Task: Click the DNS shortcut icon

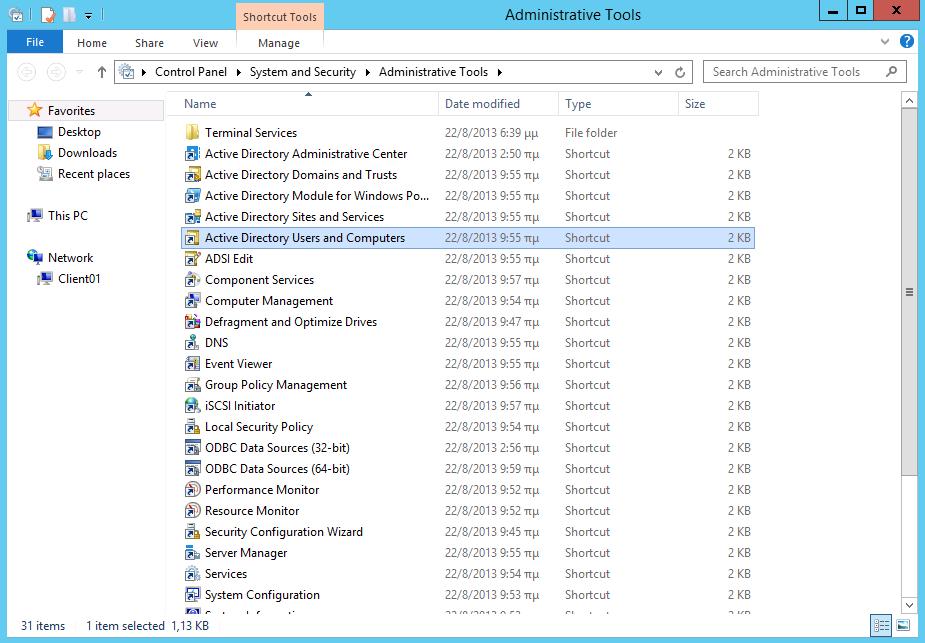Action: coord(192,343)
